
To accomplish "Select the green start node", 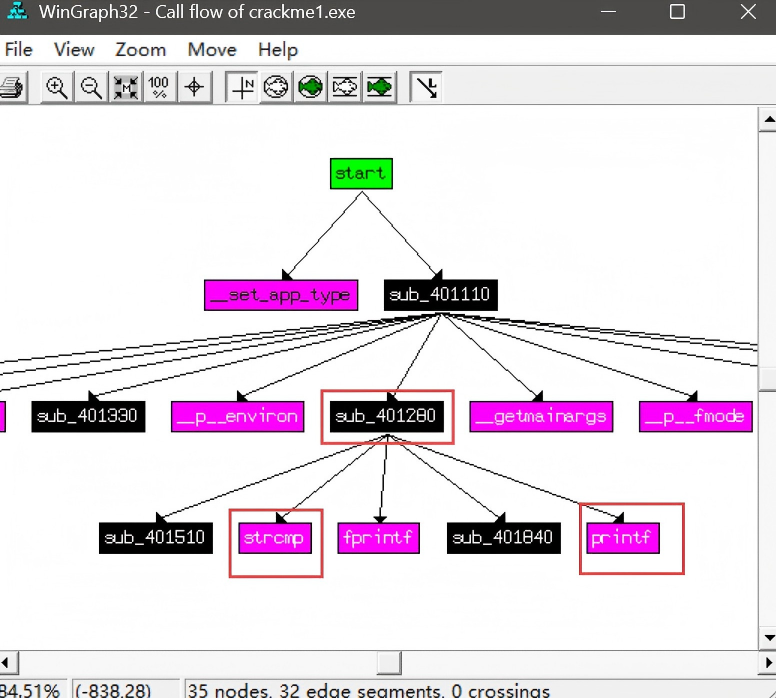I will [361, 174].
